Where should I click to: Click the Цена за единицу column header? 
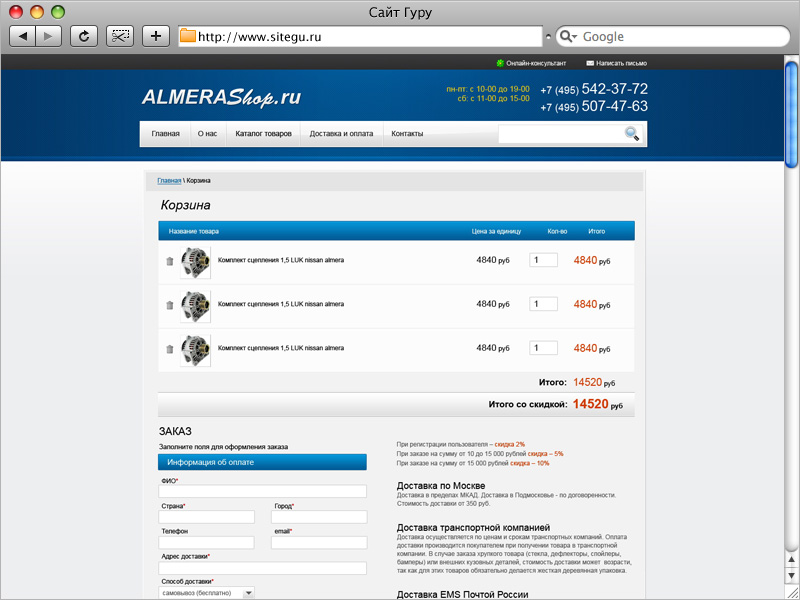click(496, 231)
